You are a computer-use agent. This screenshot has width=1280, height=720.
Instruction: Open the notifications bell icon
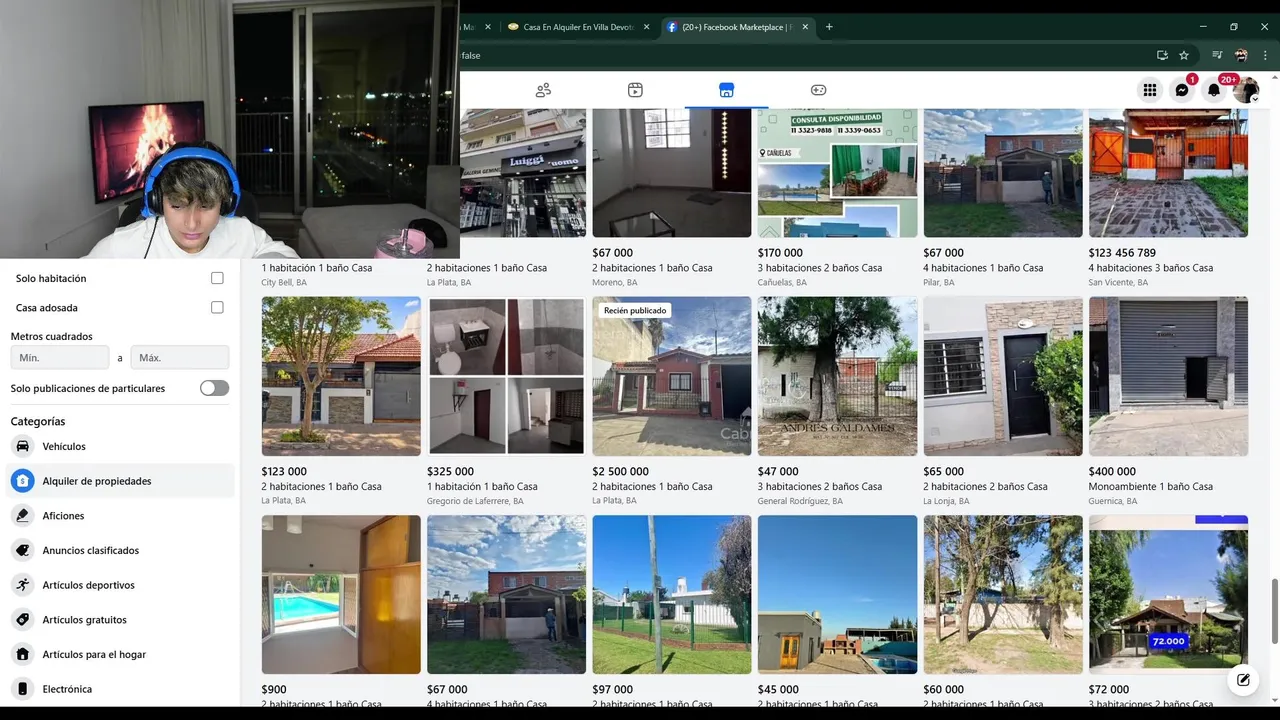click(1214, 90)
